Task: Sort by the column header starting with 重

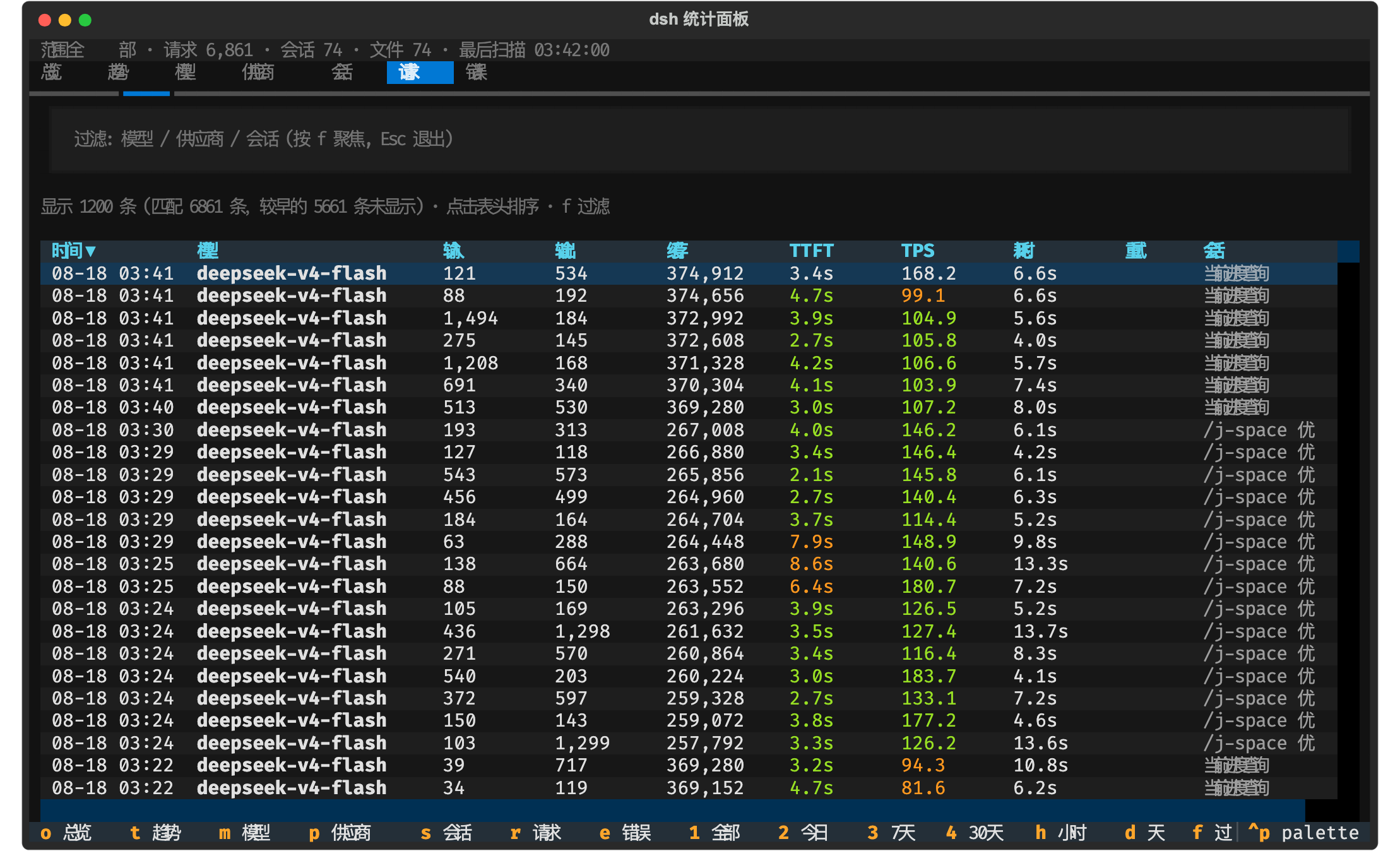Action: click(x=1136, y=251)
